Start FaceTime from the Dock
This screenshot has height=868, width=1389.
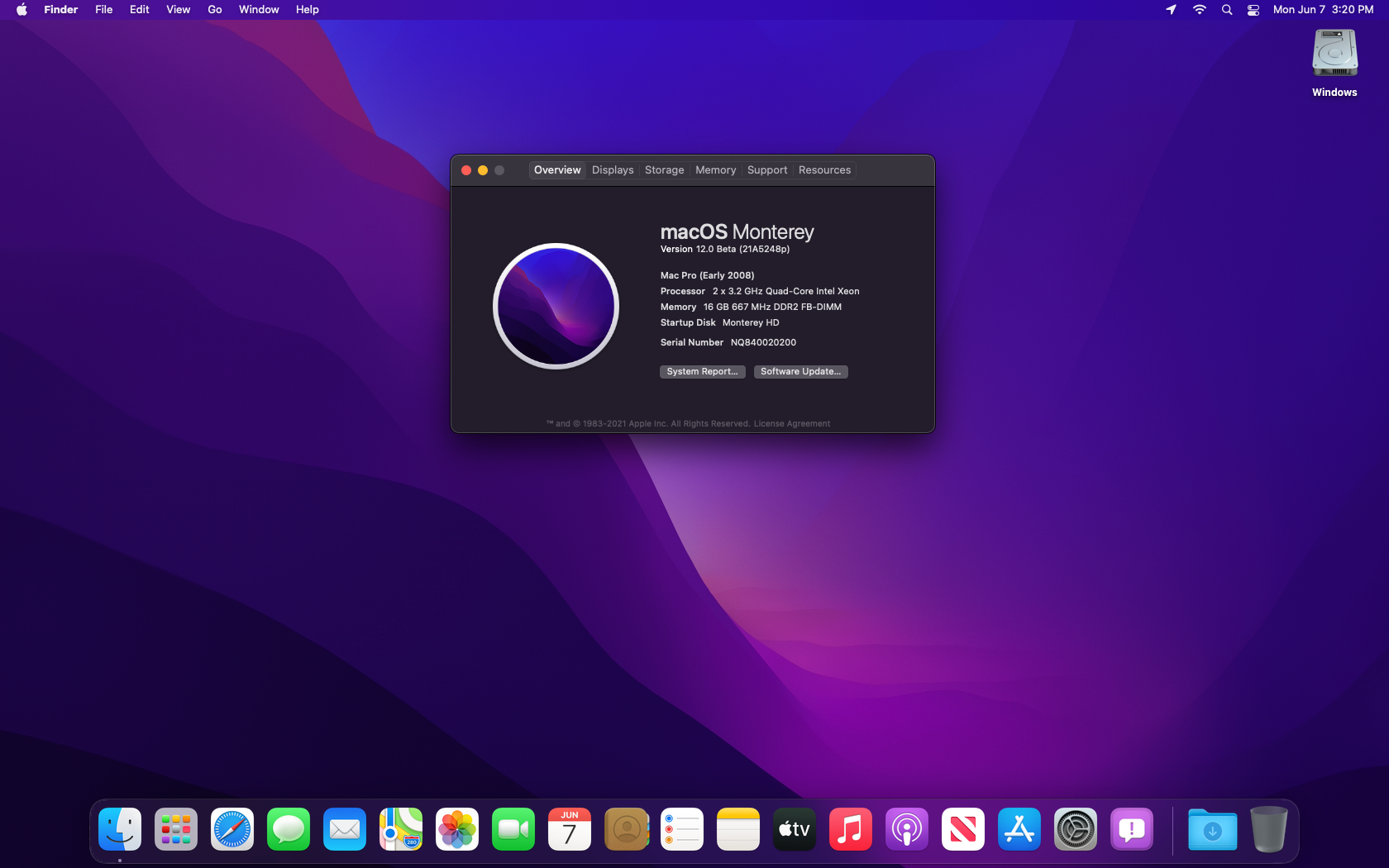point(513,829)
